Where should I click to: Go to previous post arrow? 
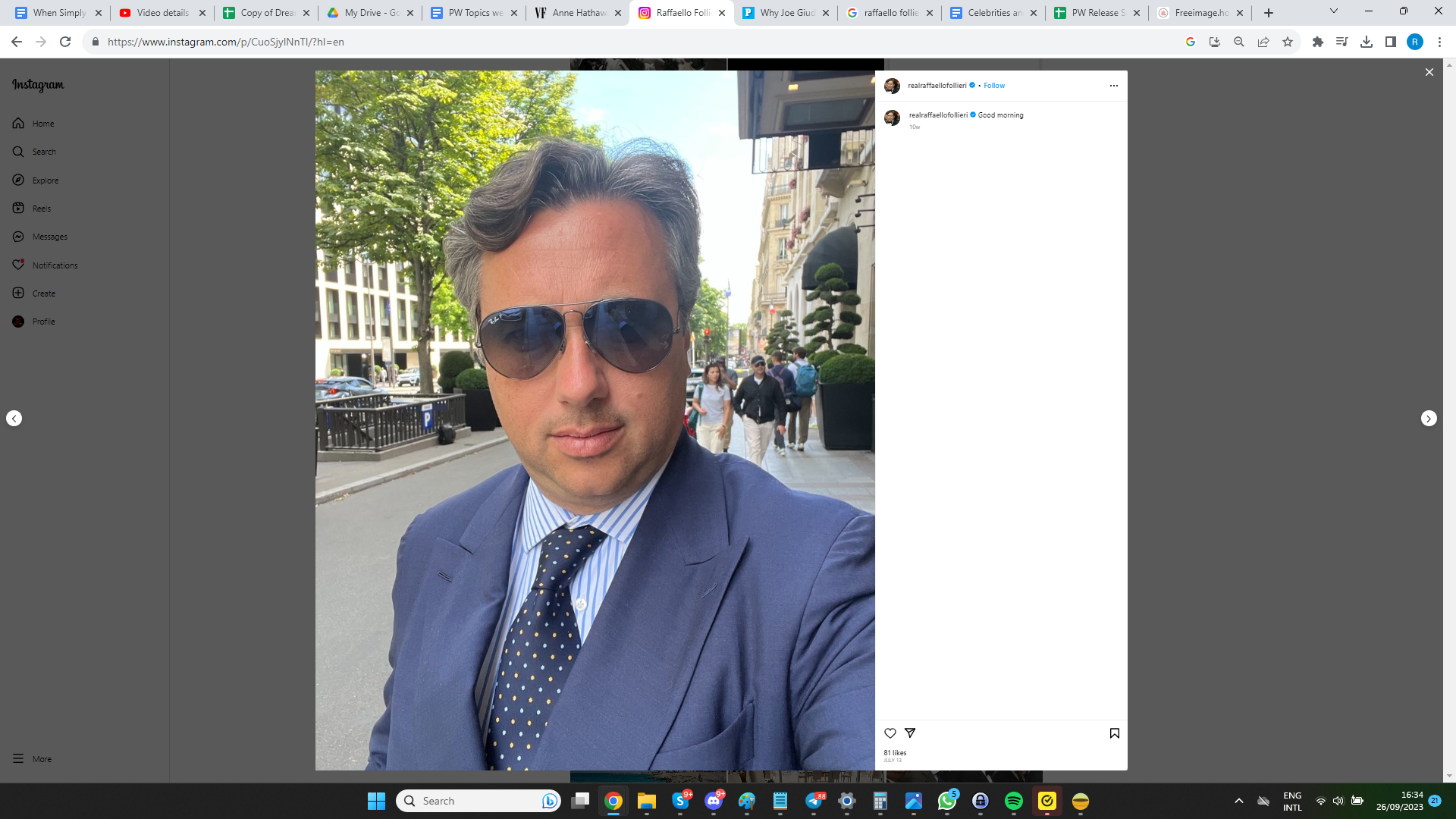pyautogui.click(x=14, y=419)
